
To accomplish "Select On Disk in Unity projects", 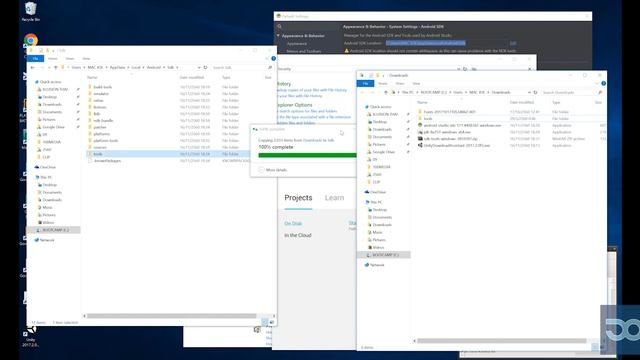I will click(293, 223).
